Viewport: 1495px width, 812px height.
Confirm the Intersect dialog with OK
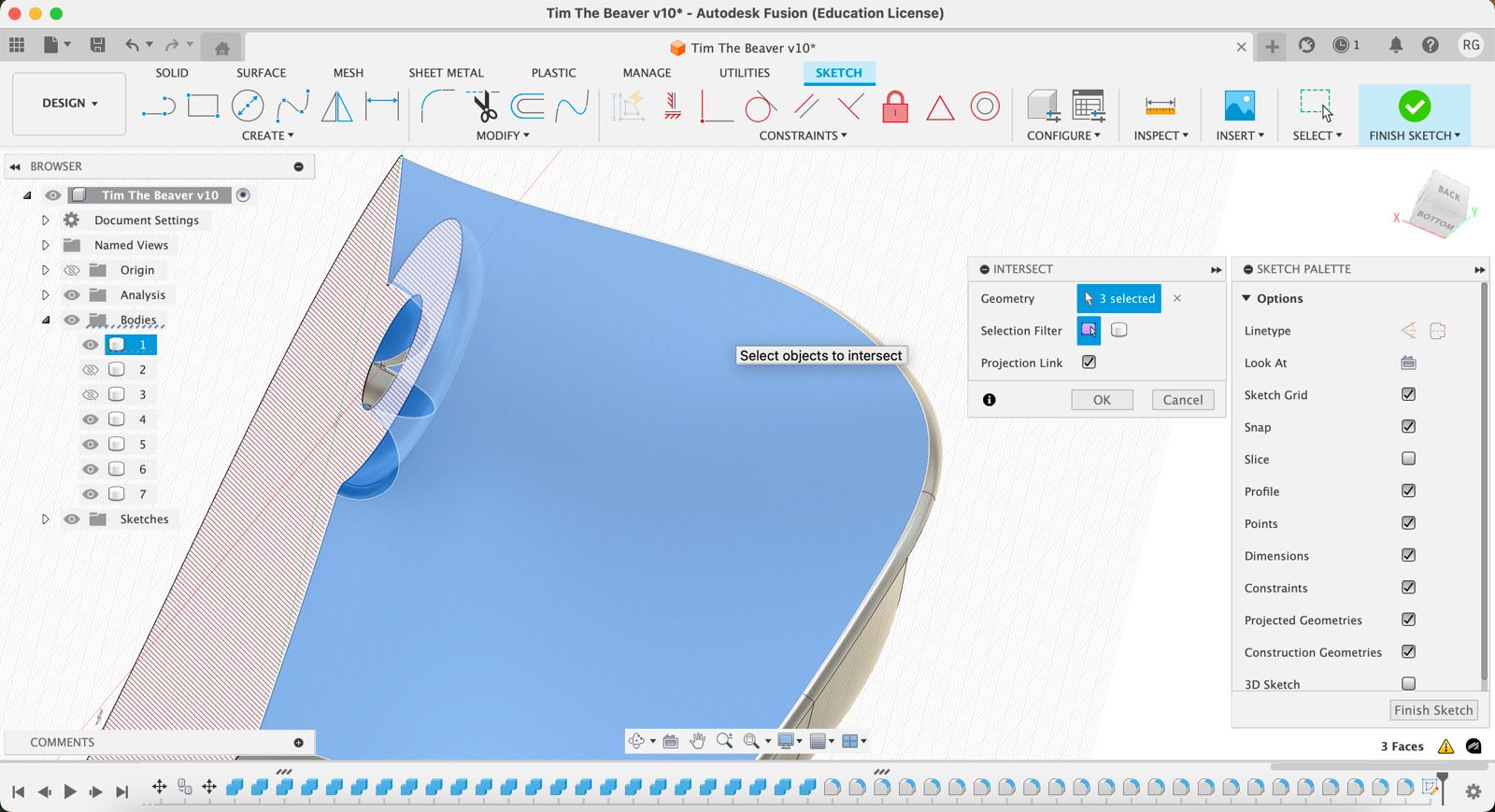[x=1102, y=400]
